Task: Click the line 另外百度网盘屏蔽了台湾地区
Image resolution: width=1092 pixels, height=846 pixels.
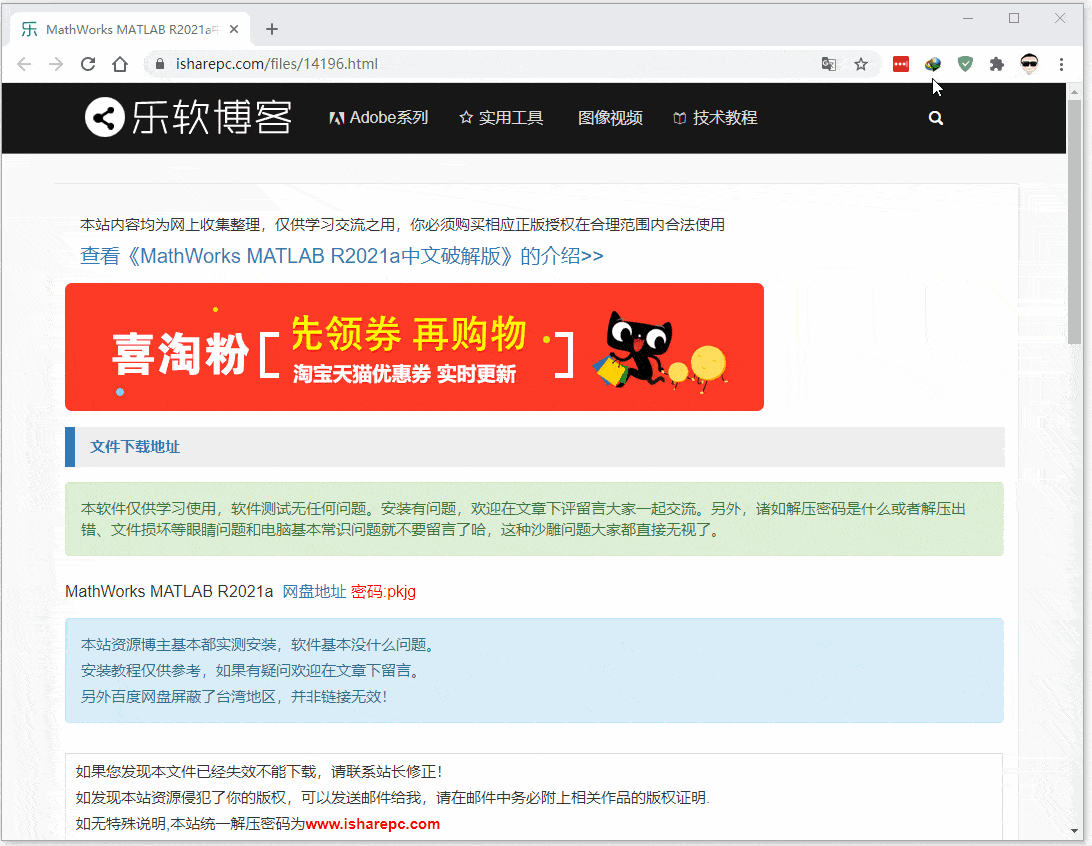Action: point(234,696)
